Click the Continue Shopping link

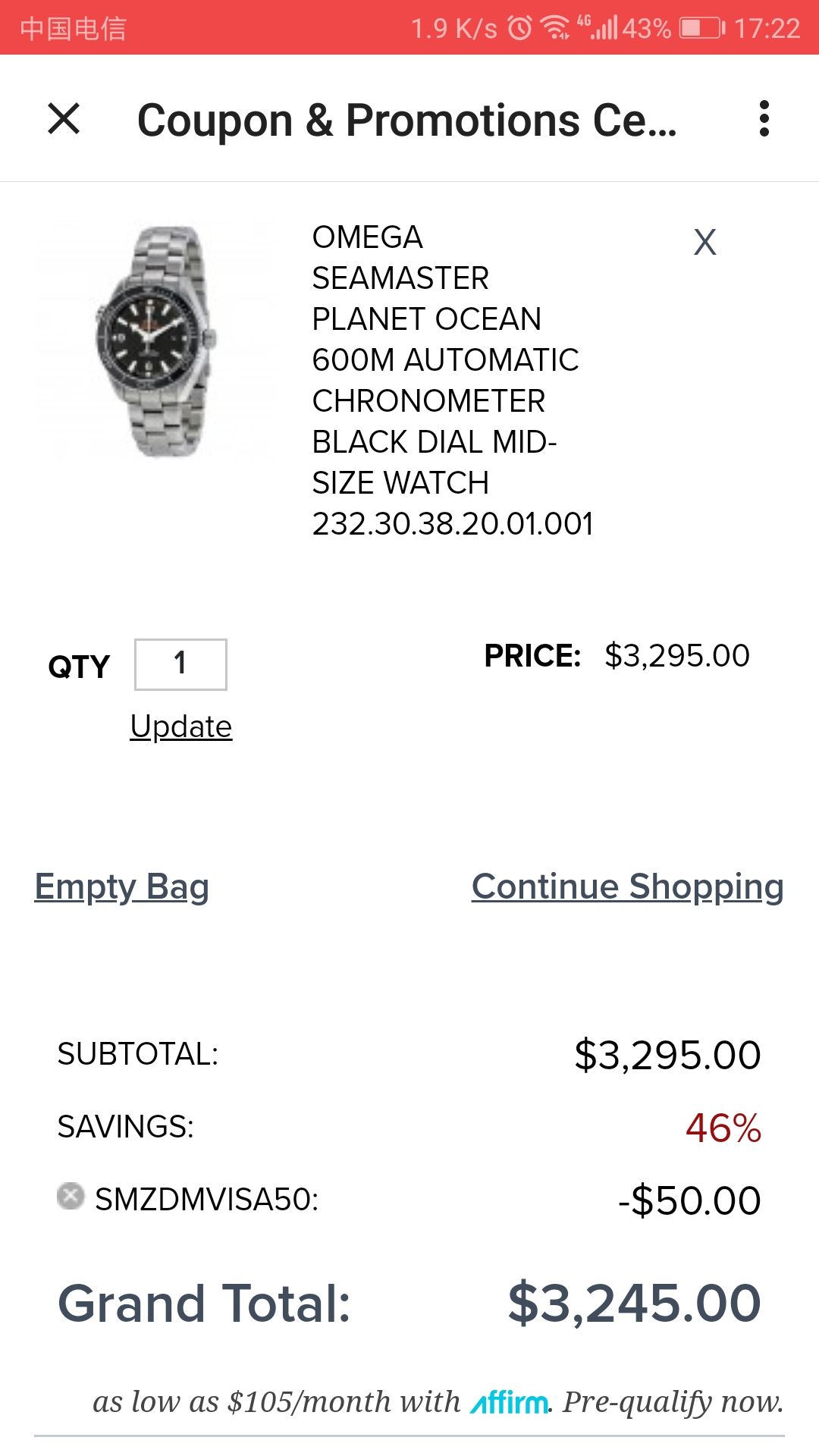coord(627,886)
